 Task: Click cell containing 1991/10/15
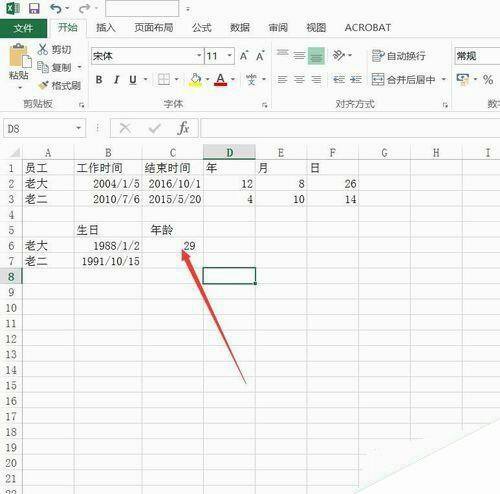[108, 261]
